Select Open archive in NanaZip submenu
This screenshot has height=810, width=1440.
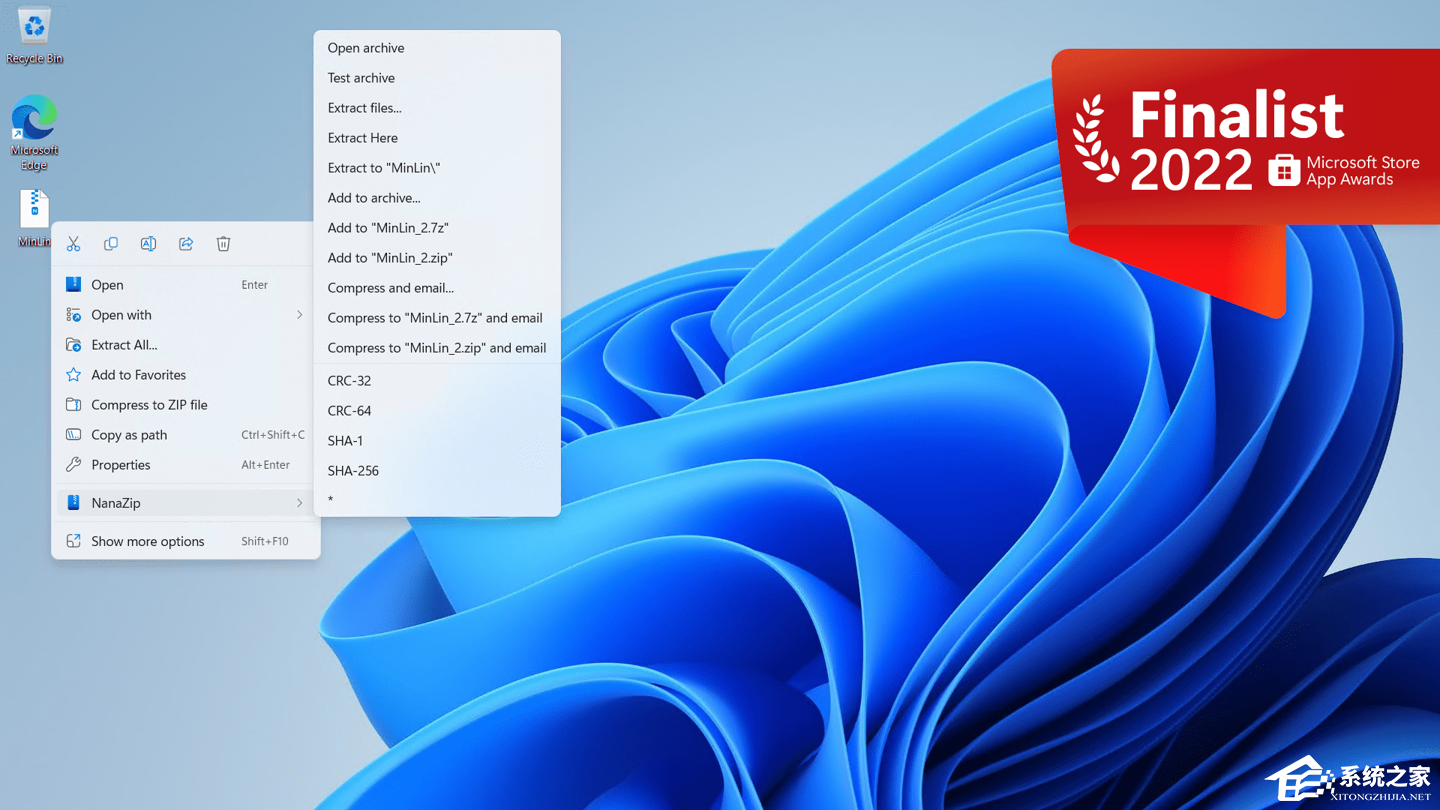437,48
